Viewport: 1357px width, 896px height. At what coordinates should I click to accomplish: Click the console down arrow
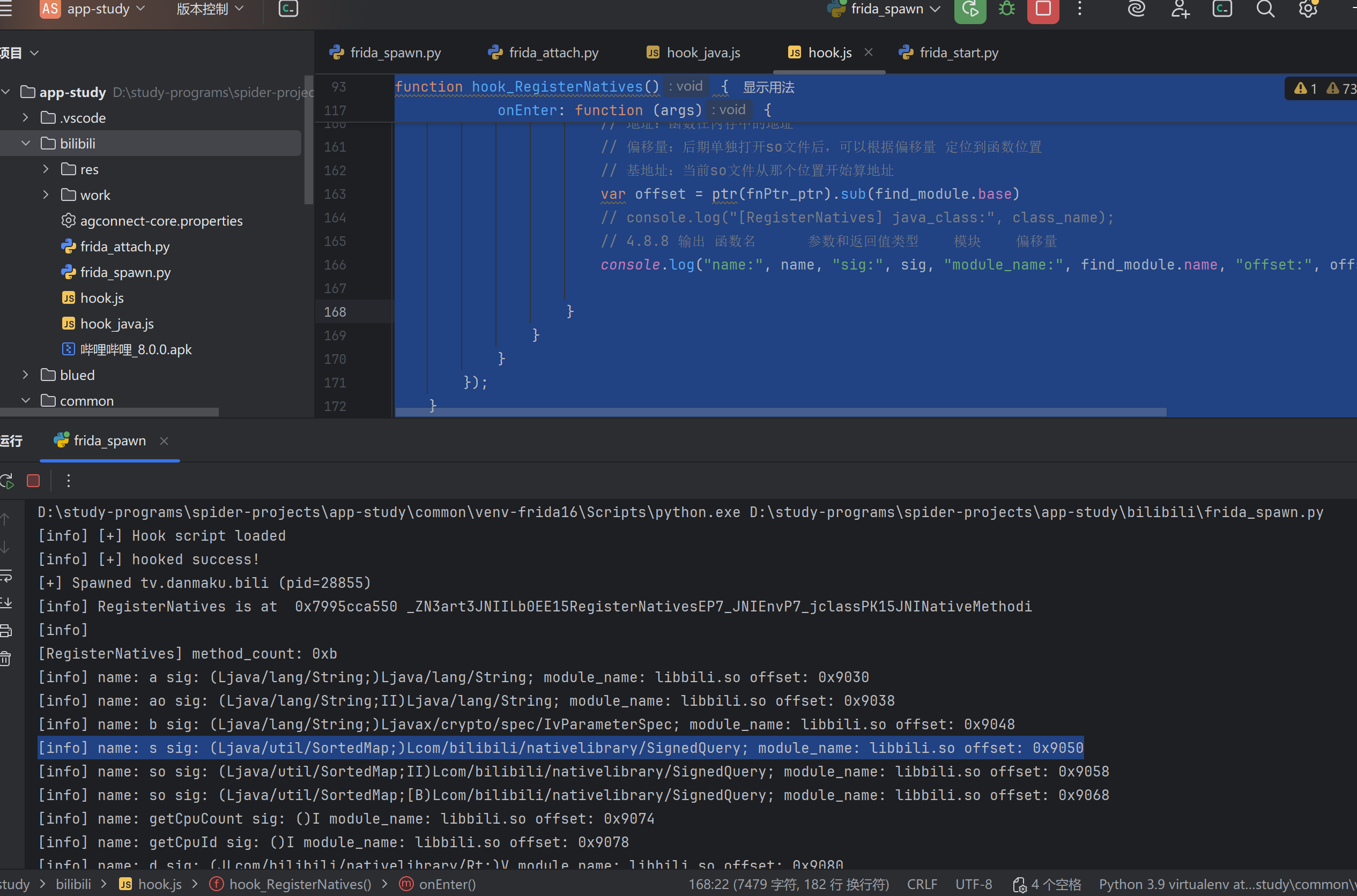pyautogui.click(x=5, y=548)
